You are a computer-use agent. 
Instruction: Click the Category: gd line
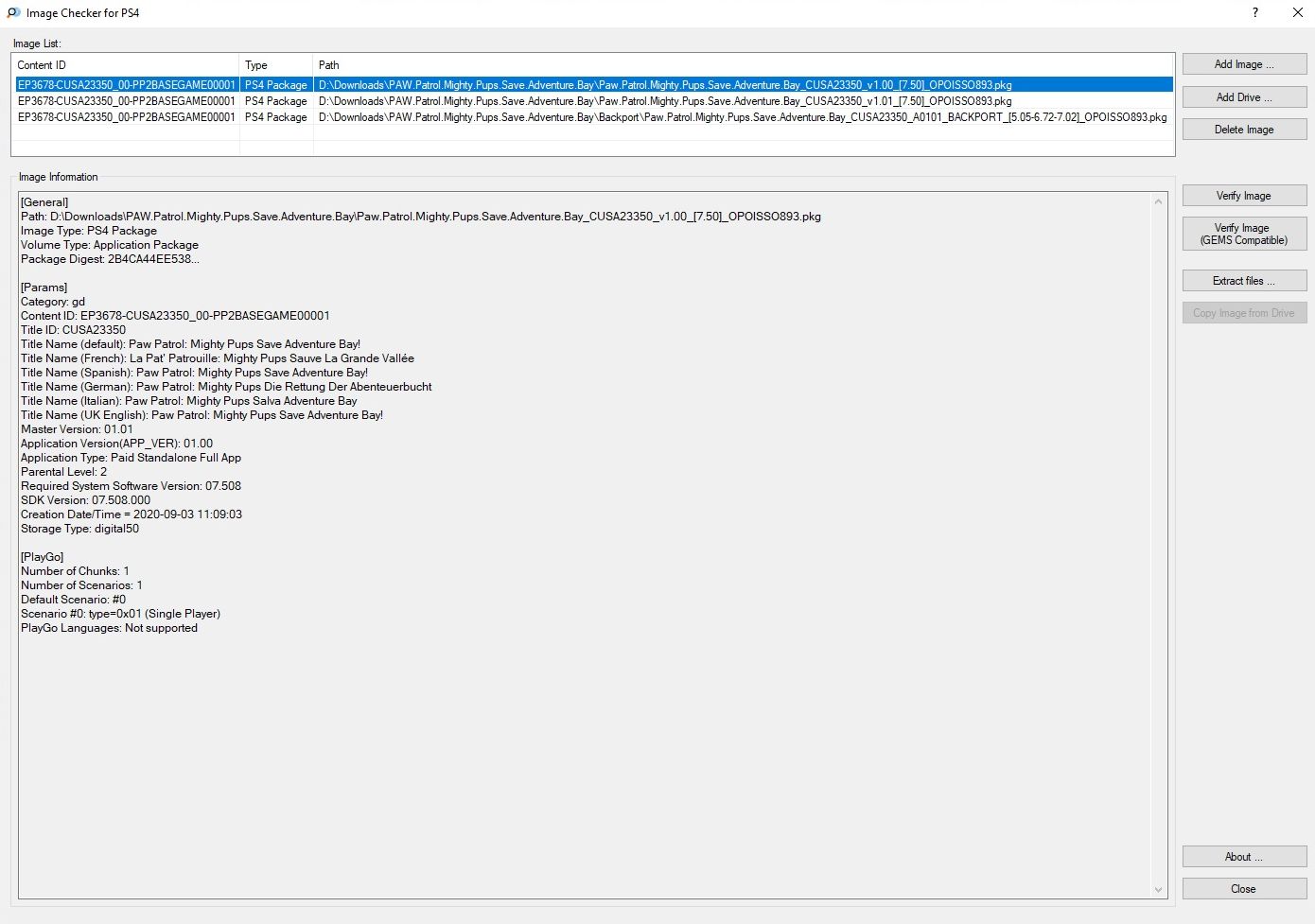tap(53, 302)
